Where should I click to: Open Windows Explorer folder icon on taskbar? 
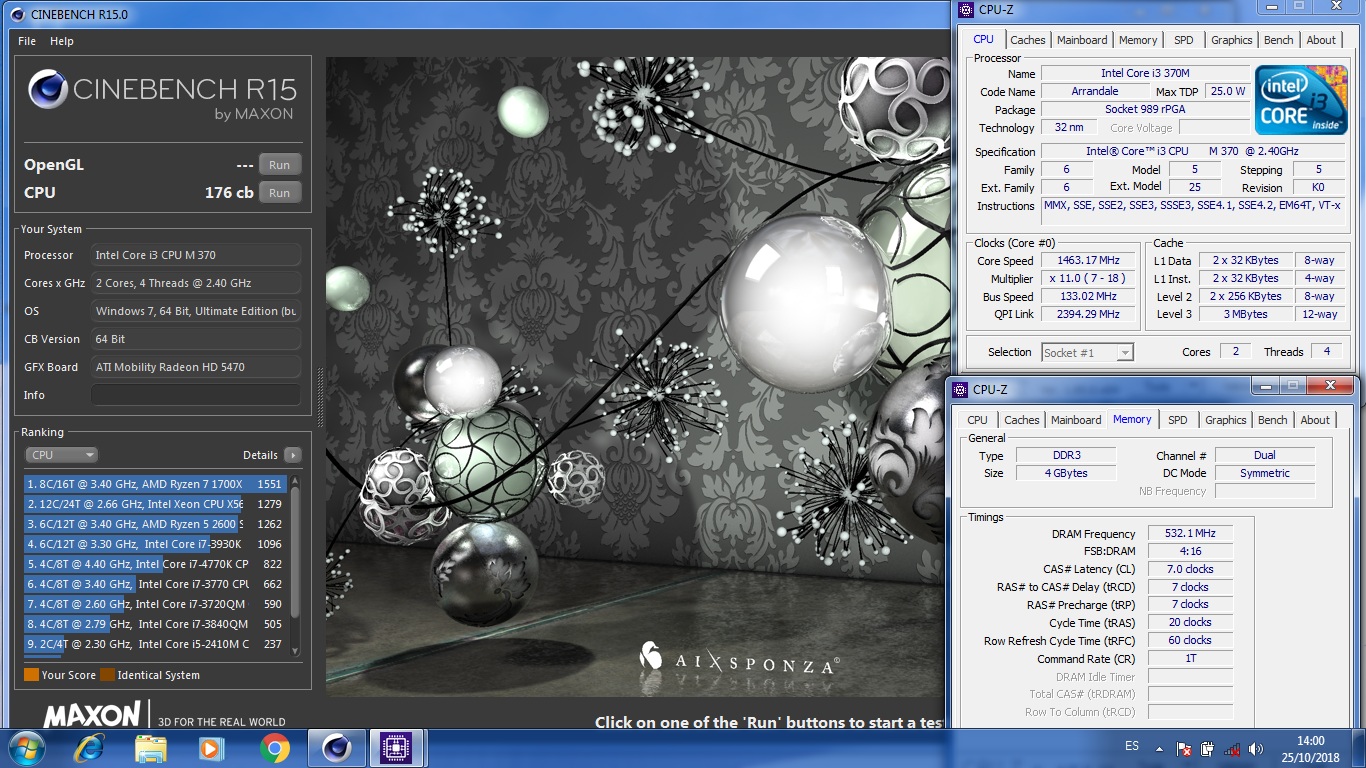[x=151, y=748]
